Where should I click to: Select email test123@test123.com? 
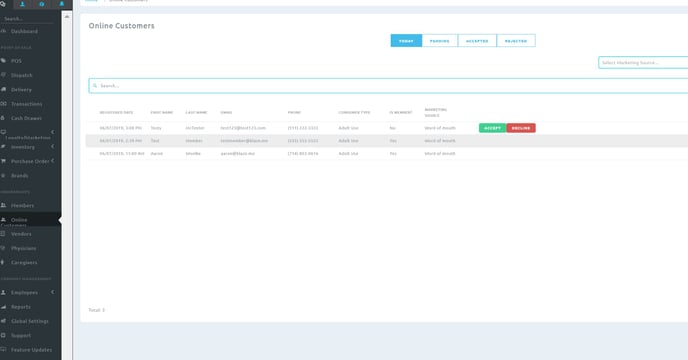243,128
